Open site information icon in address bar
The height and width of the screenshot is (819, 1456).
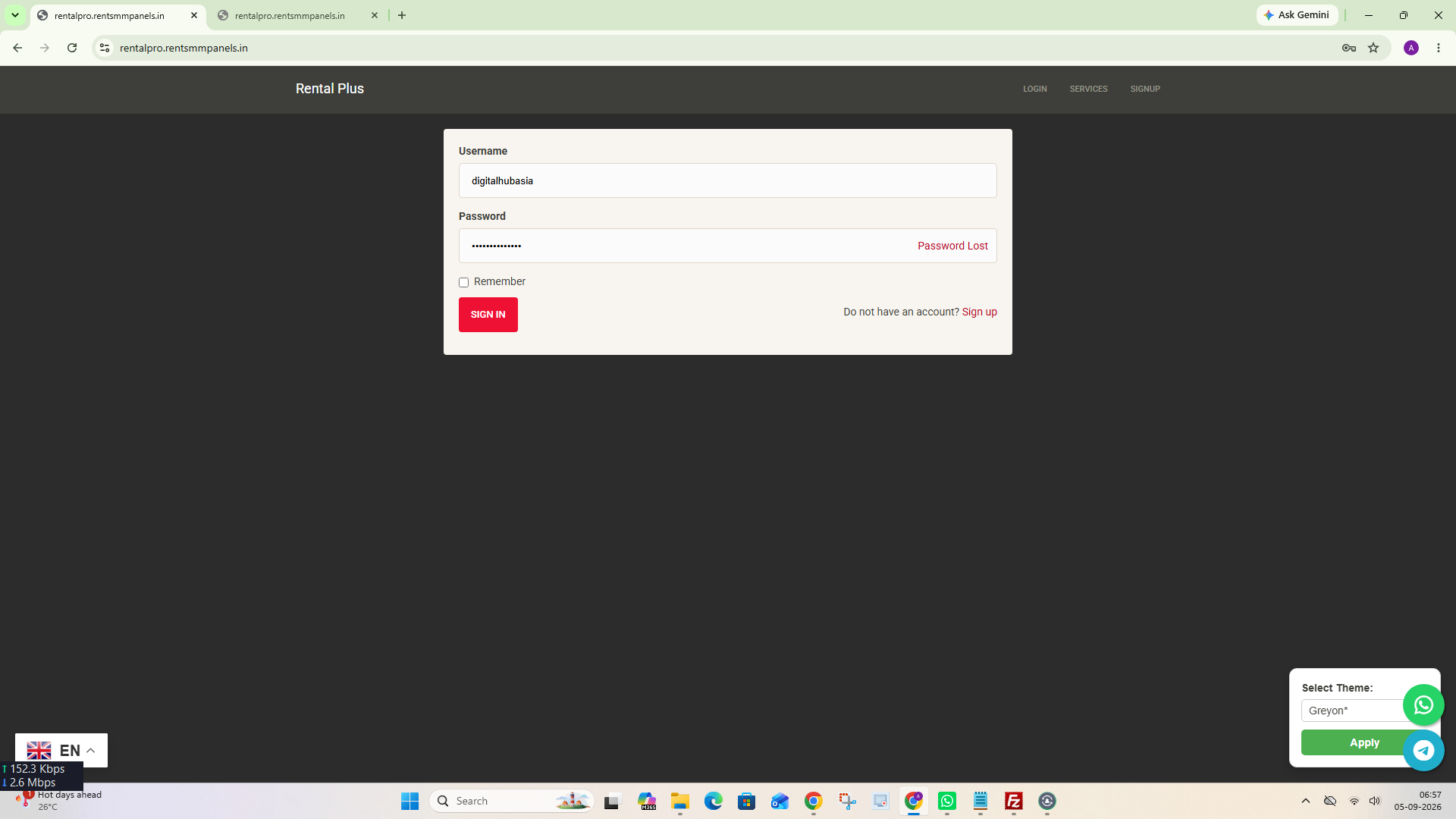coord(105,48)
